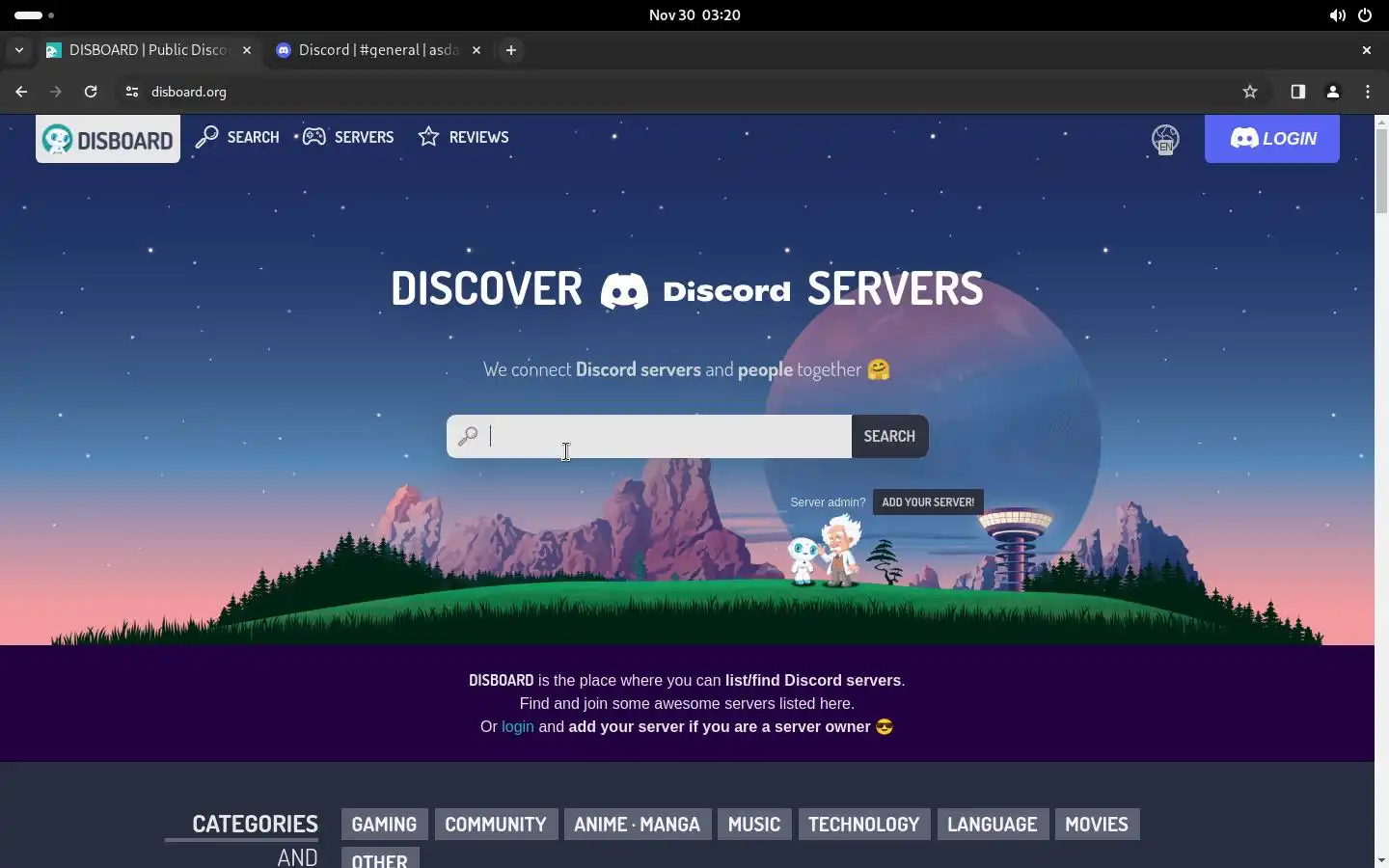This screenshot has width=1389, height=868.
Task: Close the DISBOARD browser tab
Action: (x=247, y=50)
